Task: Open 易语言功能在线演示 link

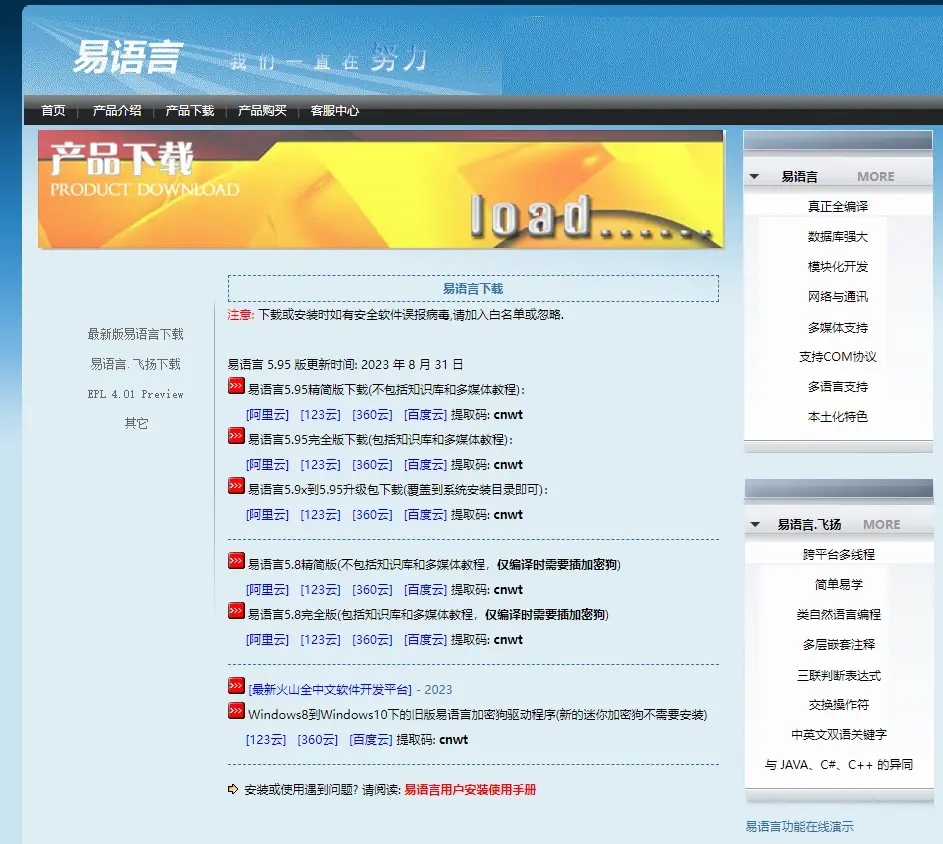Action: (x=799, y=827)
